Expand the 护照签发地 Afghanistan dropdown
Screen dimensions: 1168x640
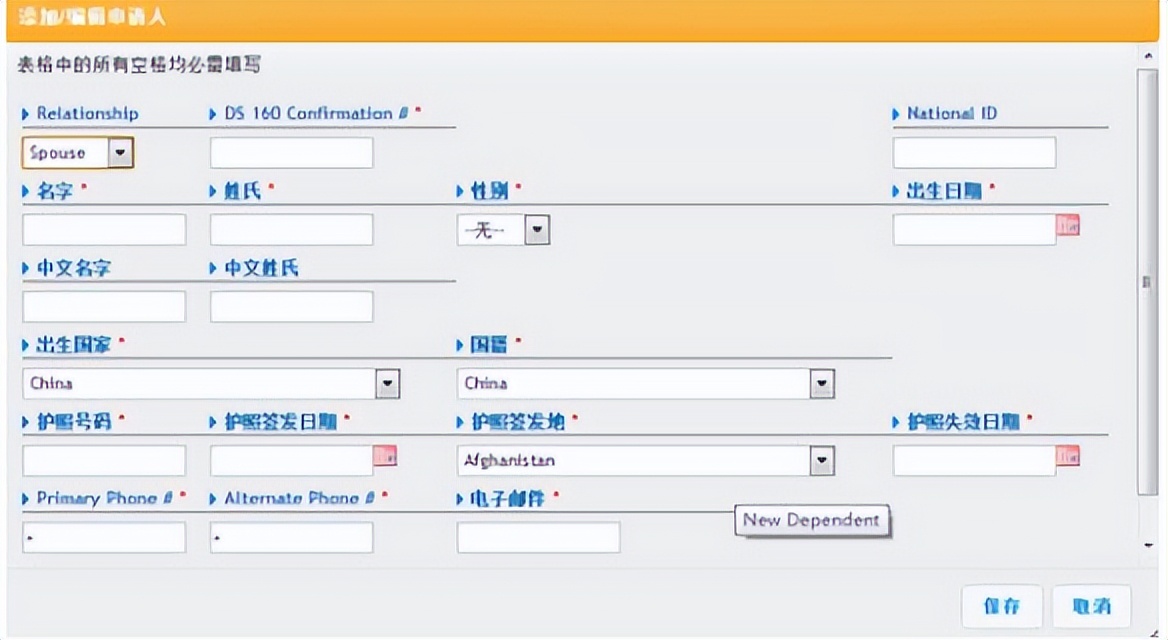pos(821,460)
